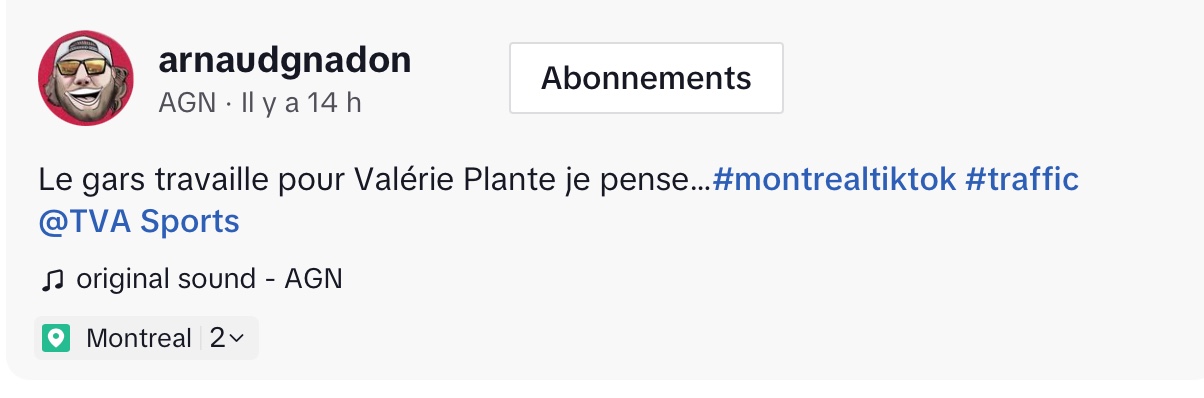Viewport: 1204px width, 398px height.
Task: Open 'original sound - AGN' audio link
Action: click(209, 279)
